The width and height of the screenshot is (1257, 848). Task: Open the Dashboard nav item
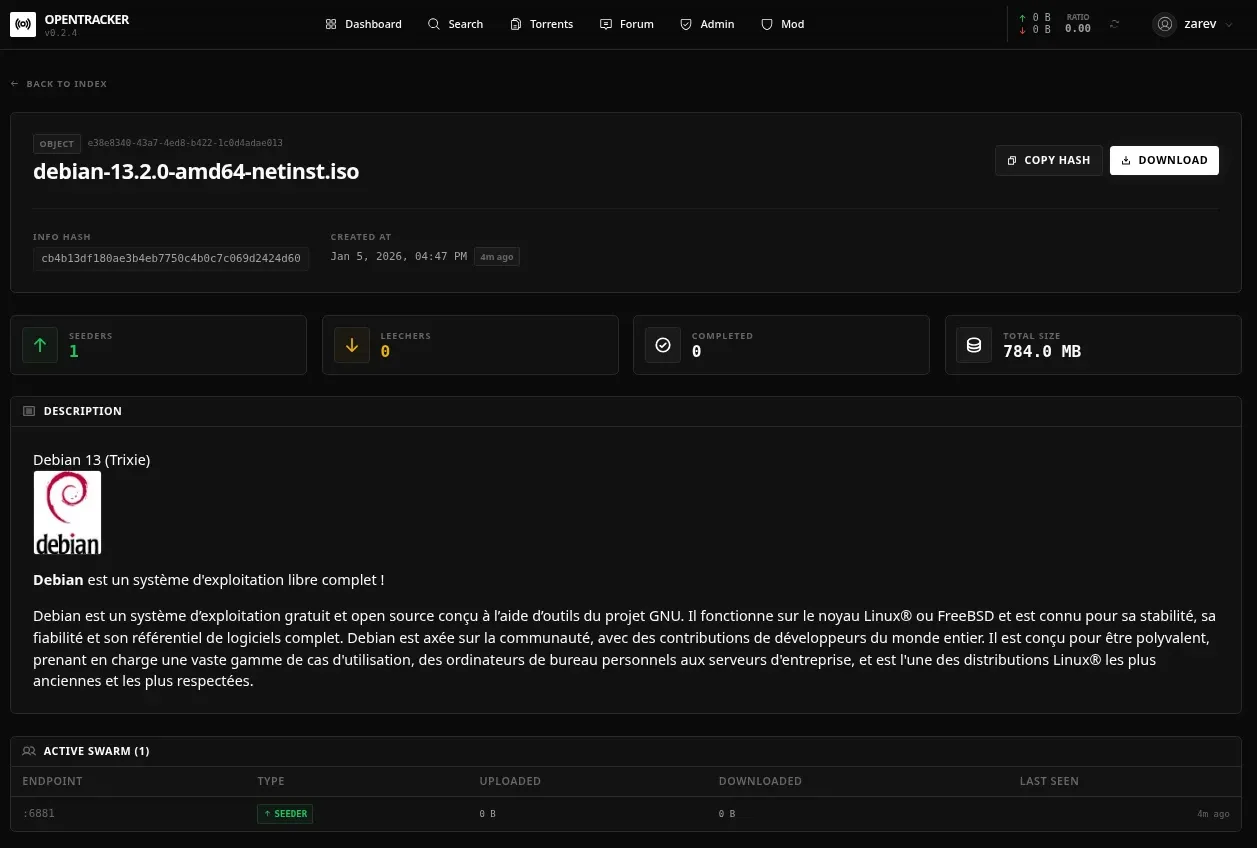(x=364, y=24)
